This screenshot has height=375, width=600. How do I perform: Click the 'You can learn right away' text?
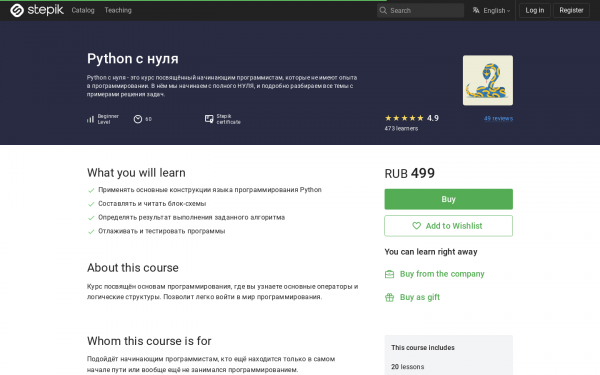(x=431, y=252)
